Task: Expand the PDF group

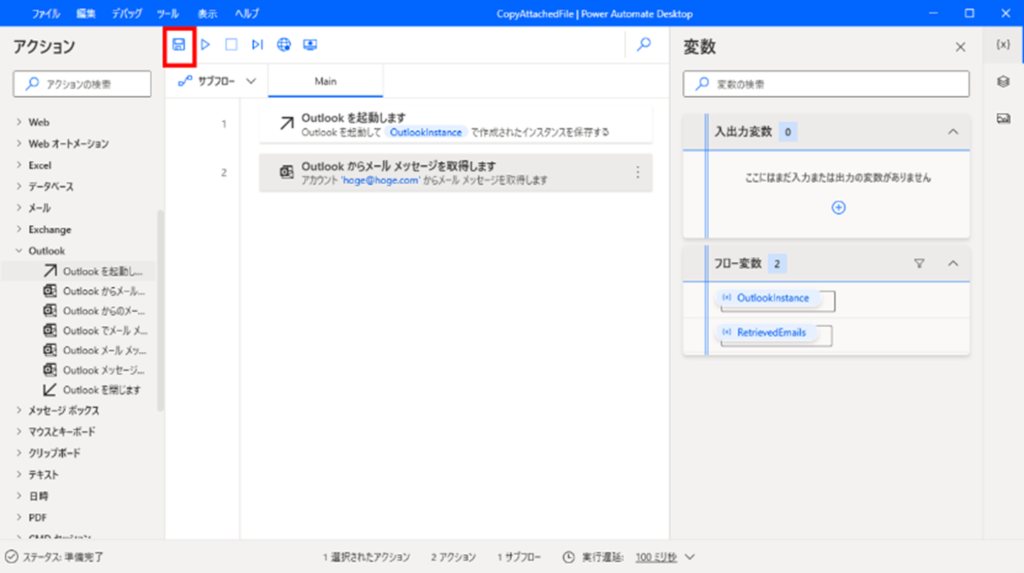Action: coord(19,517)
